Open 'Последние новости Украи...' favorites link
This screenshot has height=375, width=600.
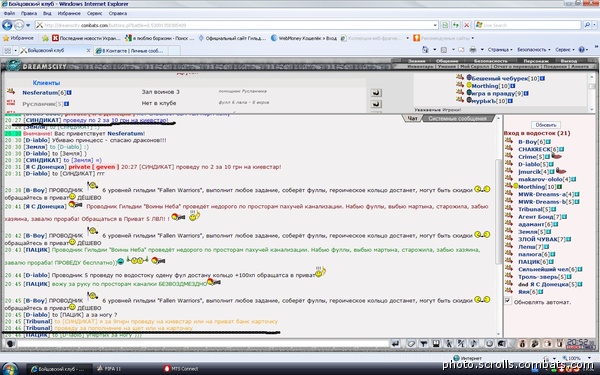(x=86, y=38)
